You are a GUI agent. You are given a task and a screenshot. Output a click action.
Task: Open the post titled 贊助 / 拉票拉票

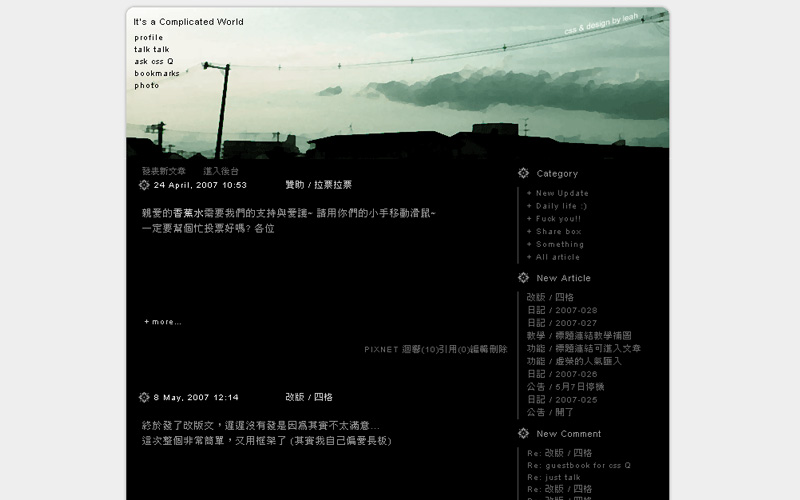pos(318,185)
